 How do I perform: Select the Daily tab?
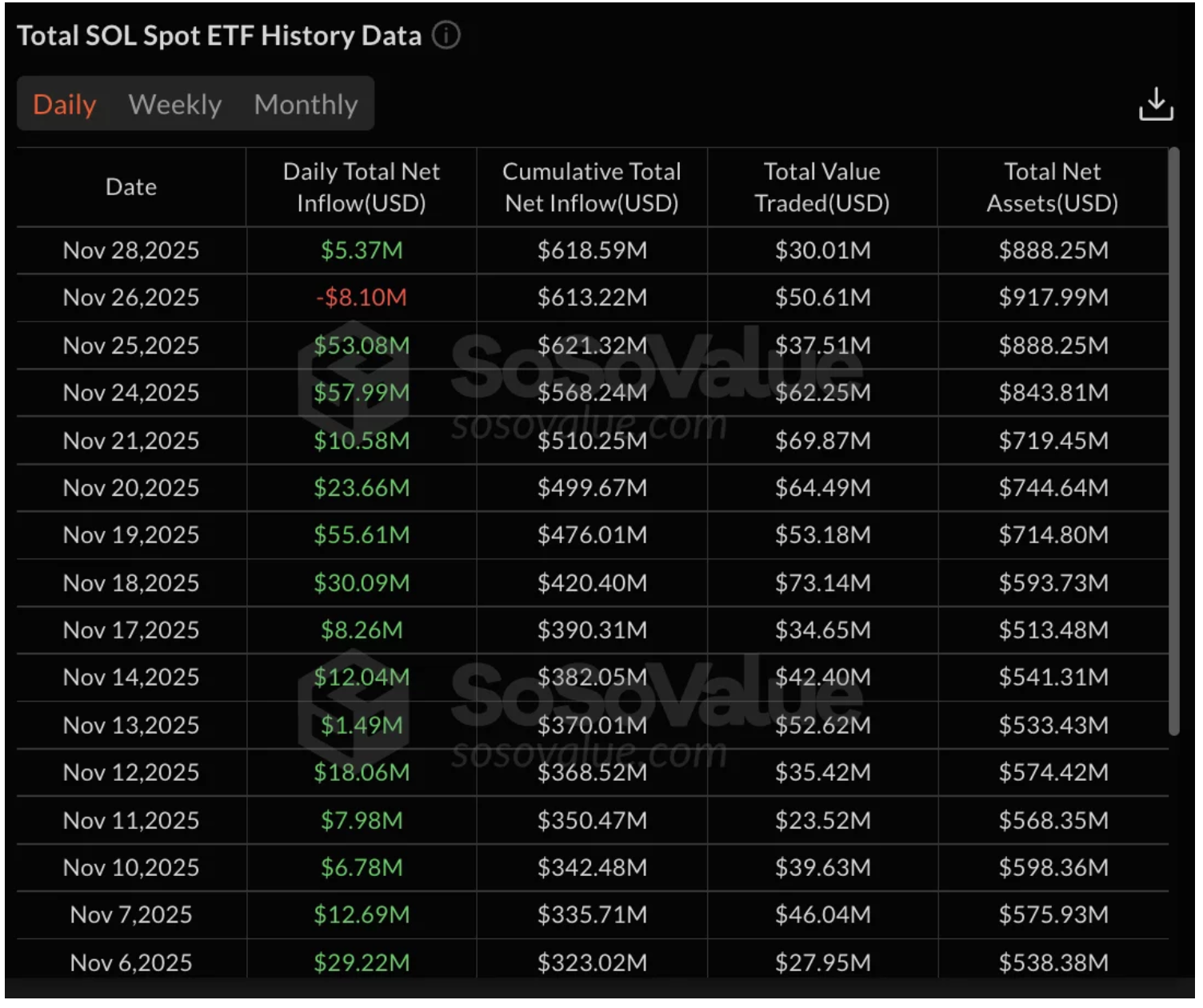pos(65,105)
